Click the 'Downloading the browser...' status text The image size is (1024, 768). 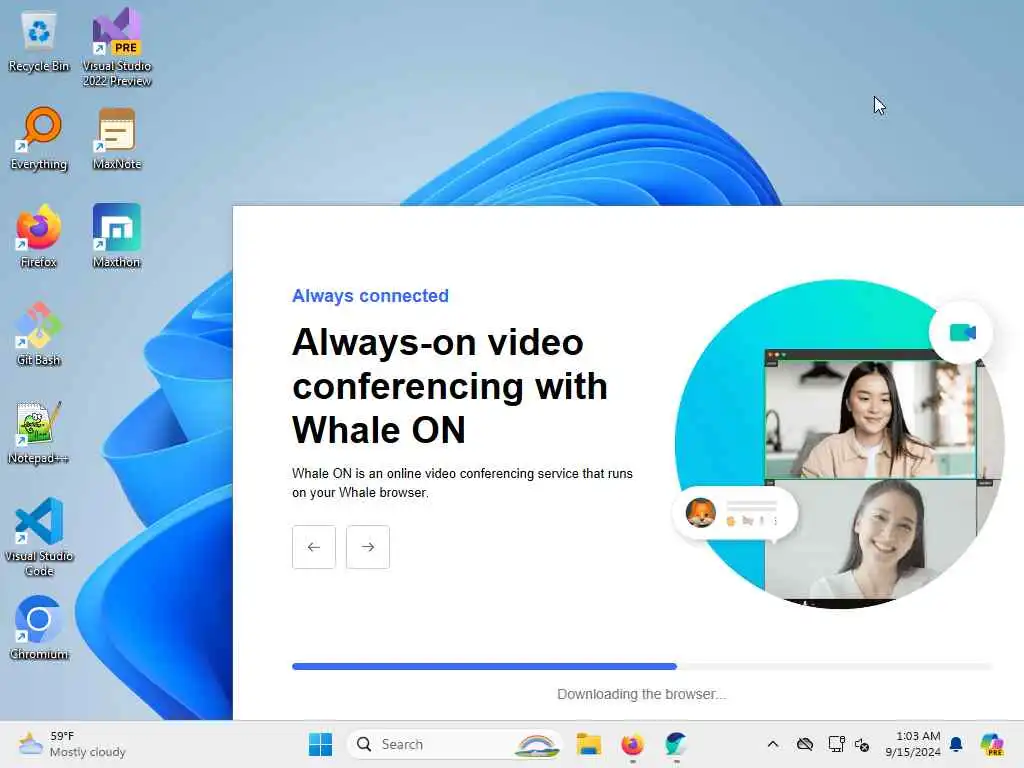[641, 694]
